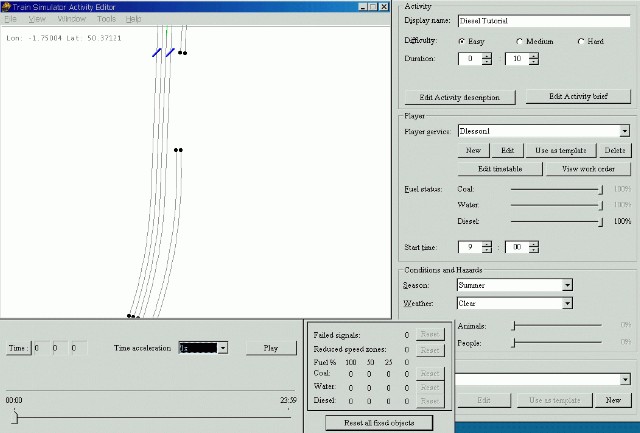Screen dimensions: 640x433
Task: Open the File menu
Action: click(11, 19)
